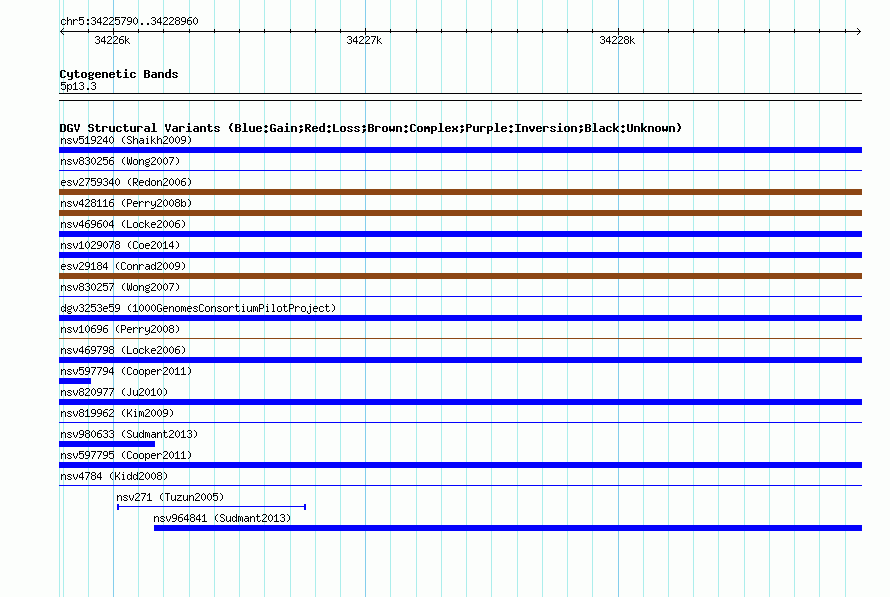Select the dgv3253e59 blue variant bar
Viewport: 890px width, 597px height.
click(x=460, y=318)
